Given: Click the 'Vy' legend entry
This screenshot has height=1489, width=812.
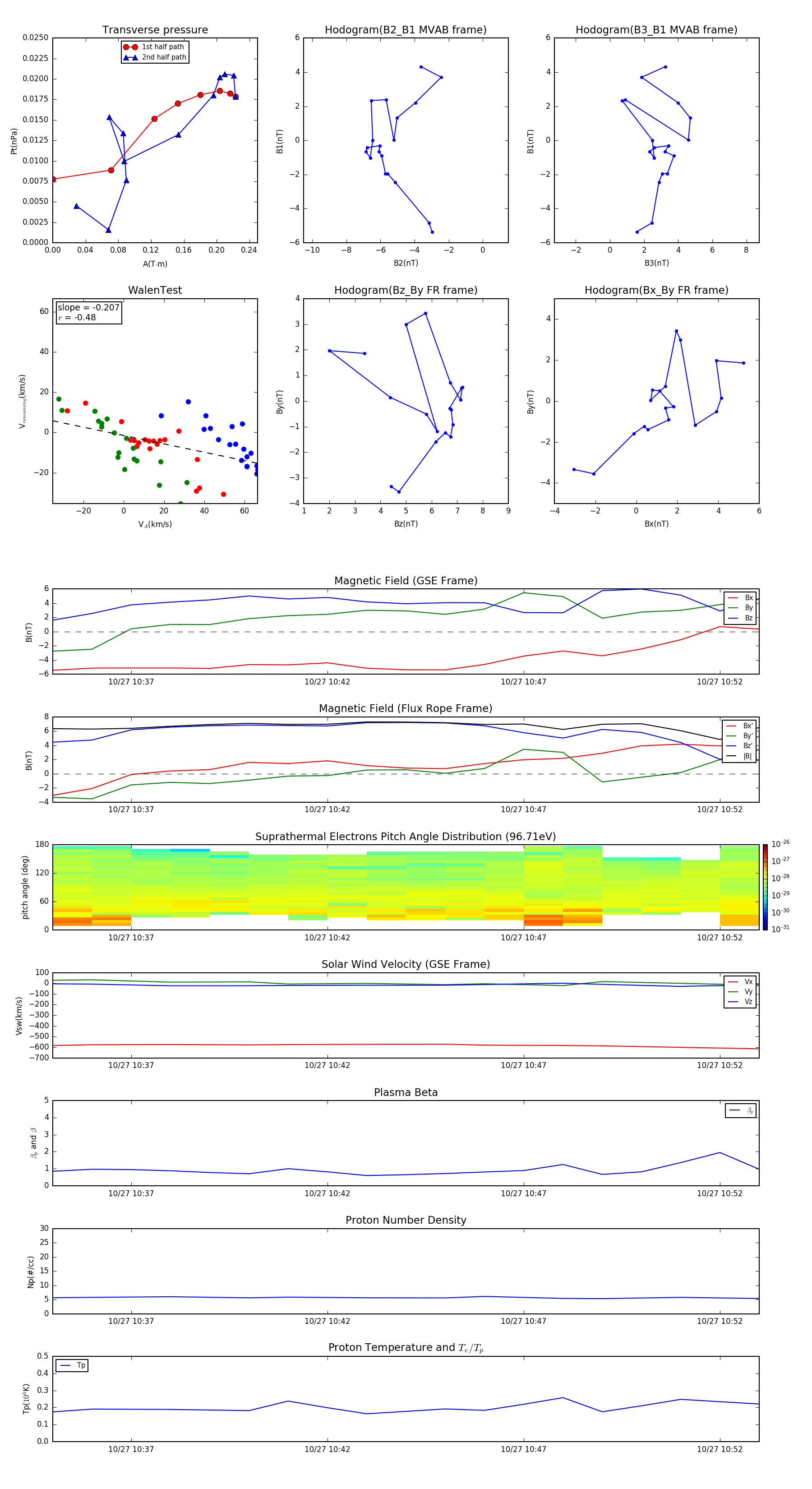Looking at the screenshot, I should click(740, 991).
